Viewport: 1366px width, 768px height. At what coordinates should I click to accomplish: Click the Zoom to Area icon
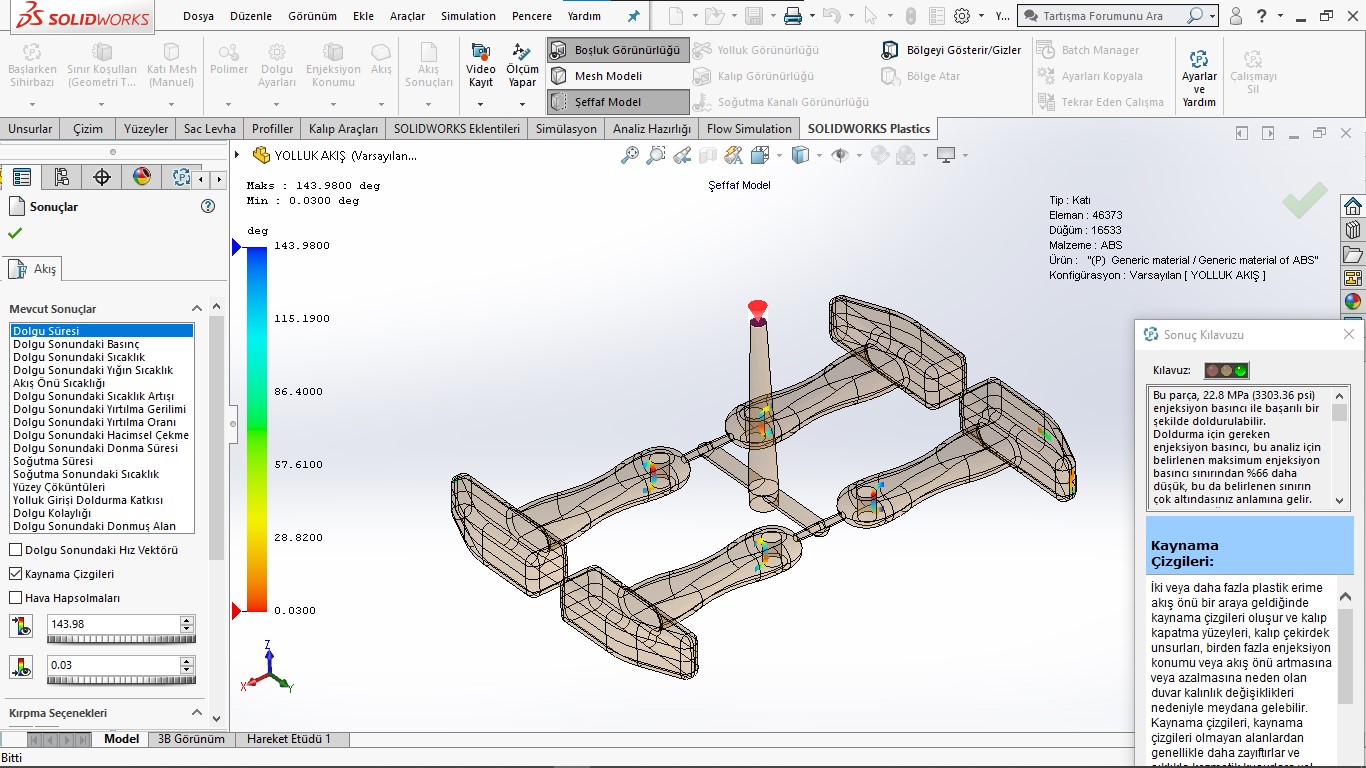tap(656, 155)
